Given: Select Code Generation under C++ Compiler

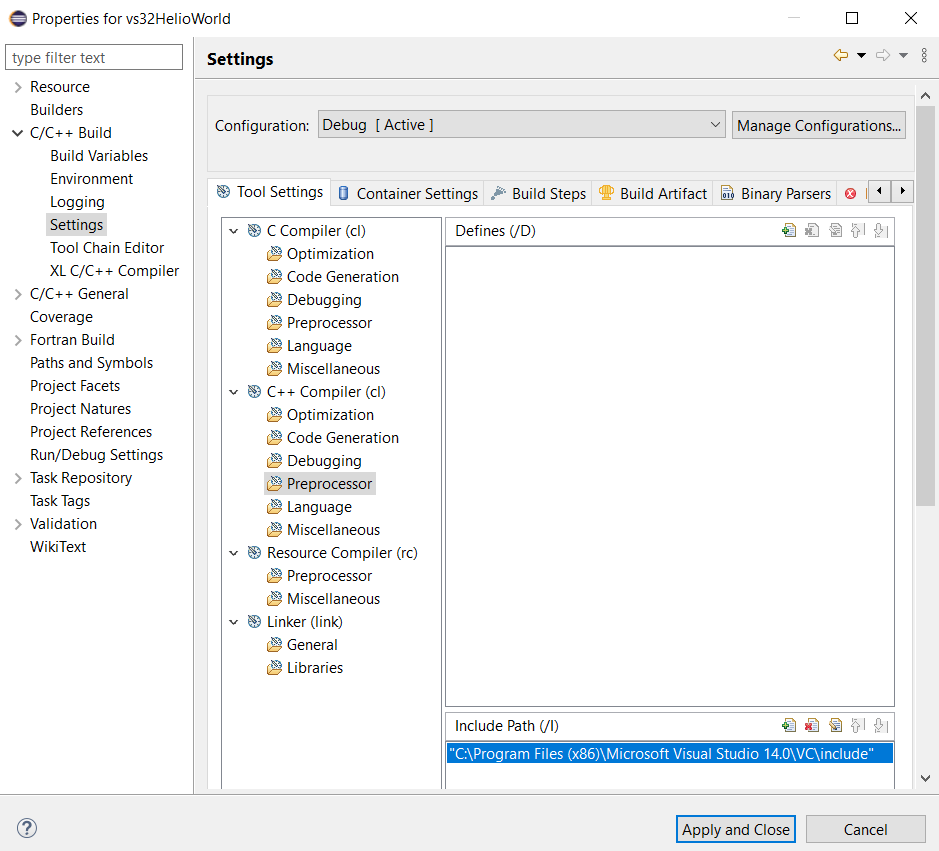Looking at the screenshot, I should [343, 438].
